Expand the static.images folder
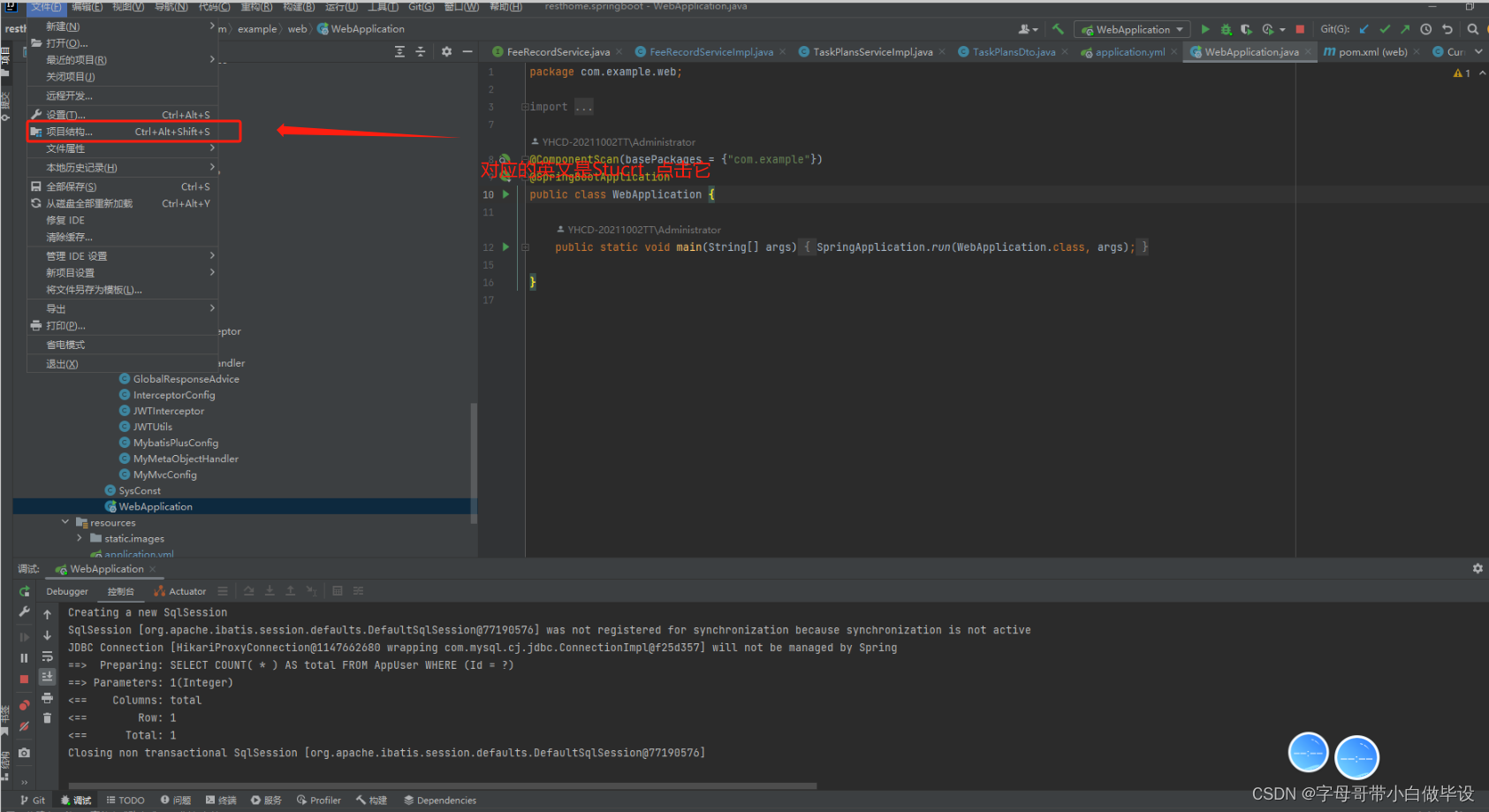1489x812 pixels. click(80, 538)
